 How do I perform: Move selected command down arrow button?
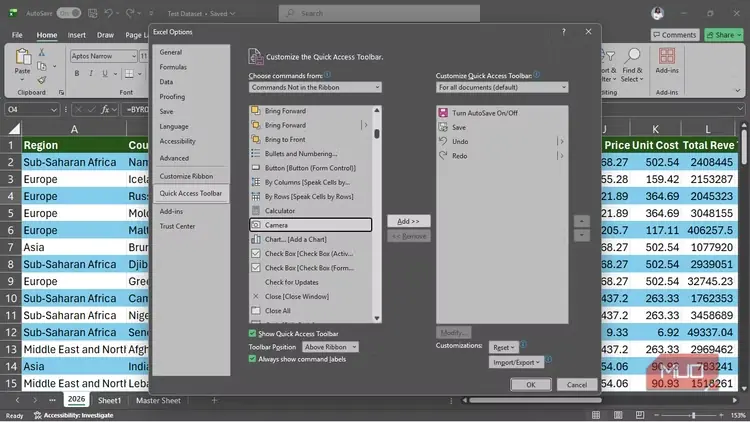(x=582, y=235)
